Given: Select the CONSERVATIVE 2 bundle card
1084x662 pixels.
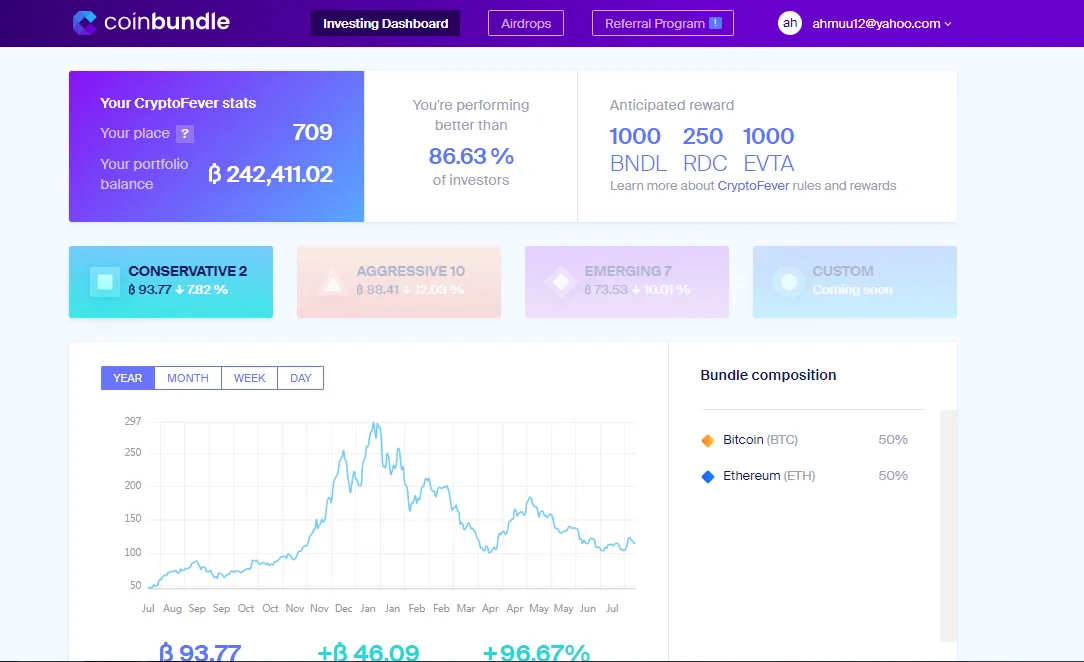Looking at the screenshot, I should coord(171,282).
